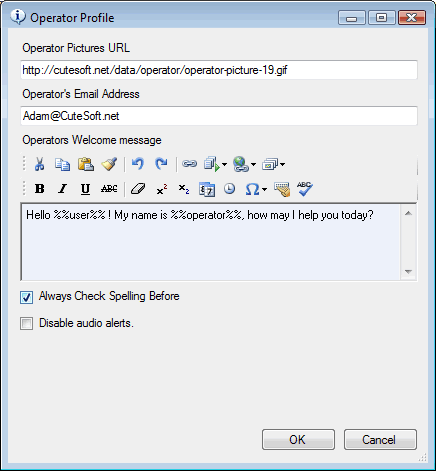This screenshot has height=471, width=436.
Task: Toggle Underline formatting
Action: coord(85,189)
